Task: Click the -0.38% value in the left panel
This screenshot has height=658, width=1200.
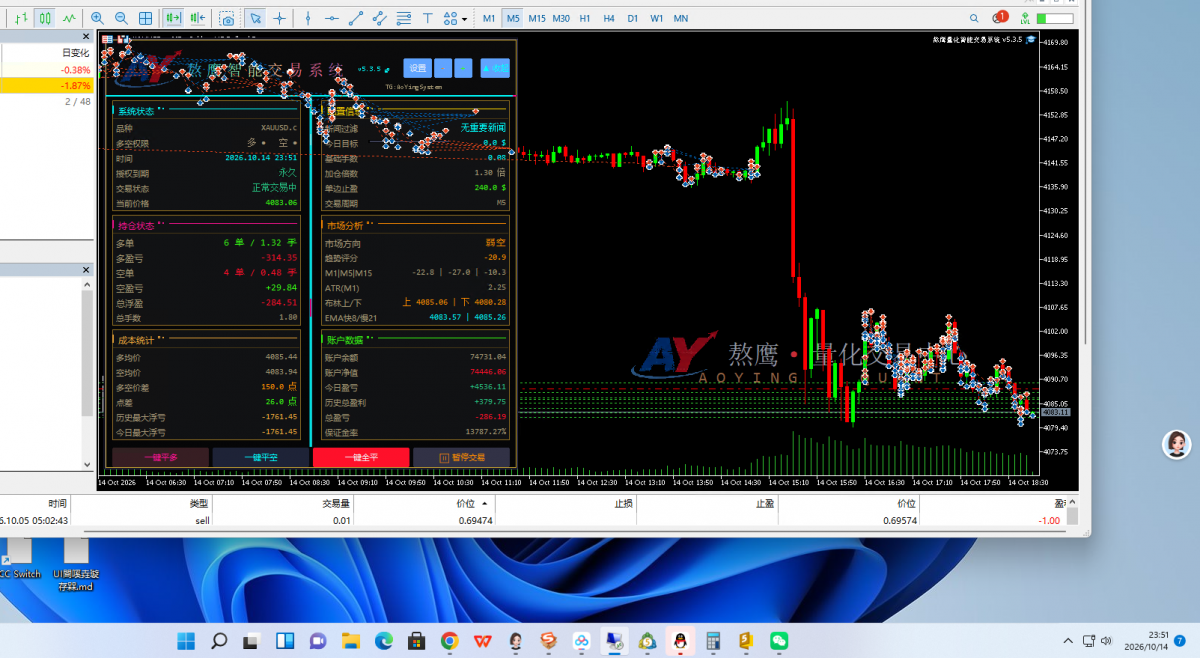Action: point(75,70)
